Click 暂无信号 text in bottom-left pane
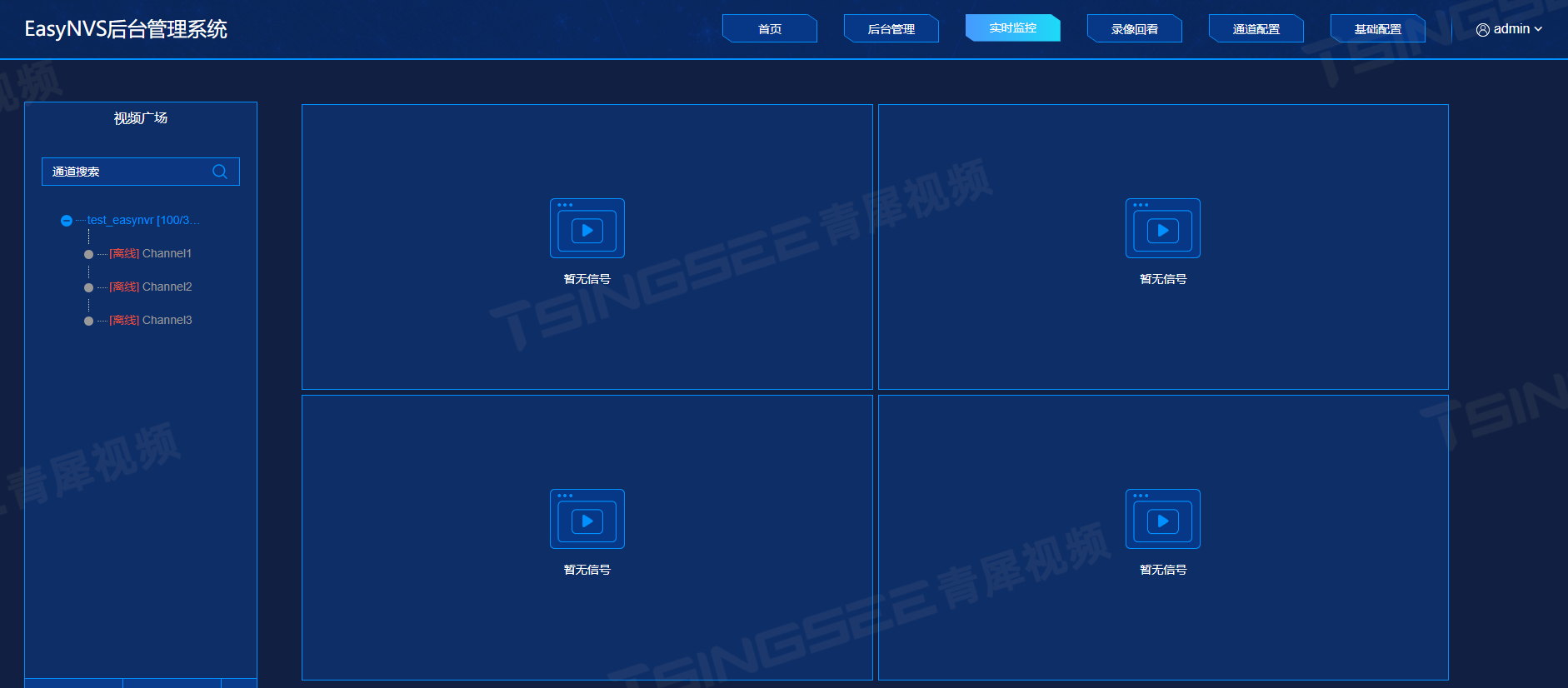Viewport: 1568px width, 688px height. (x=587, y=570)
